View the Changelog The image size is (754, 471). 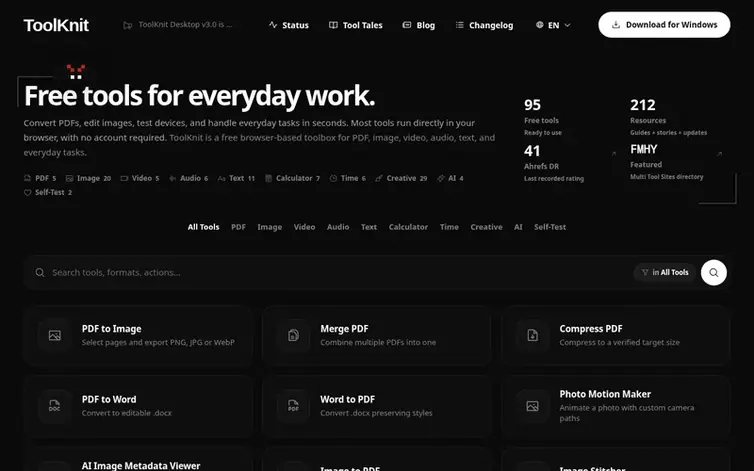484,25
